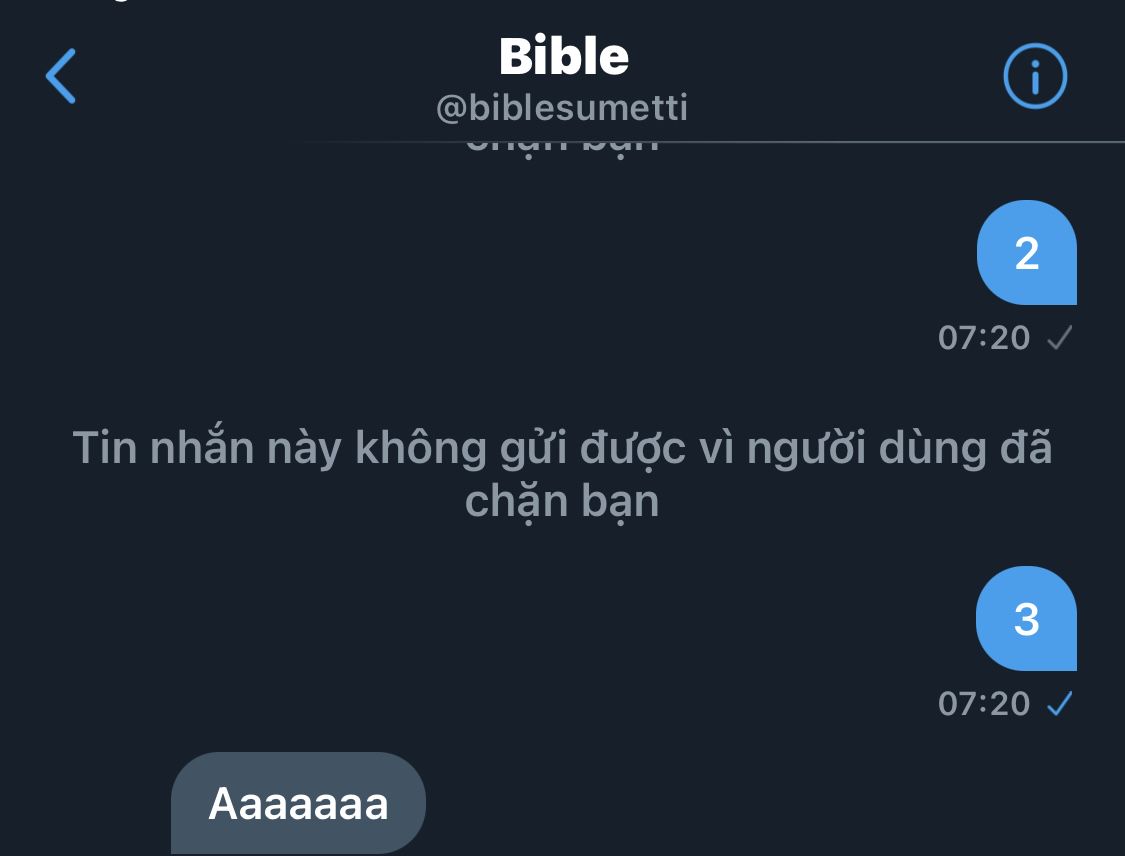Select the sent message bubble containing 2
The image size is (1125, 856).
(1027, 253)
